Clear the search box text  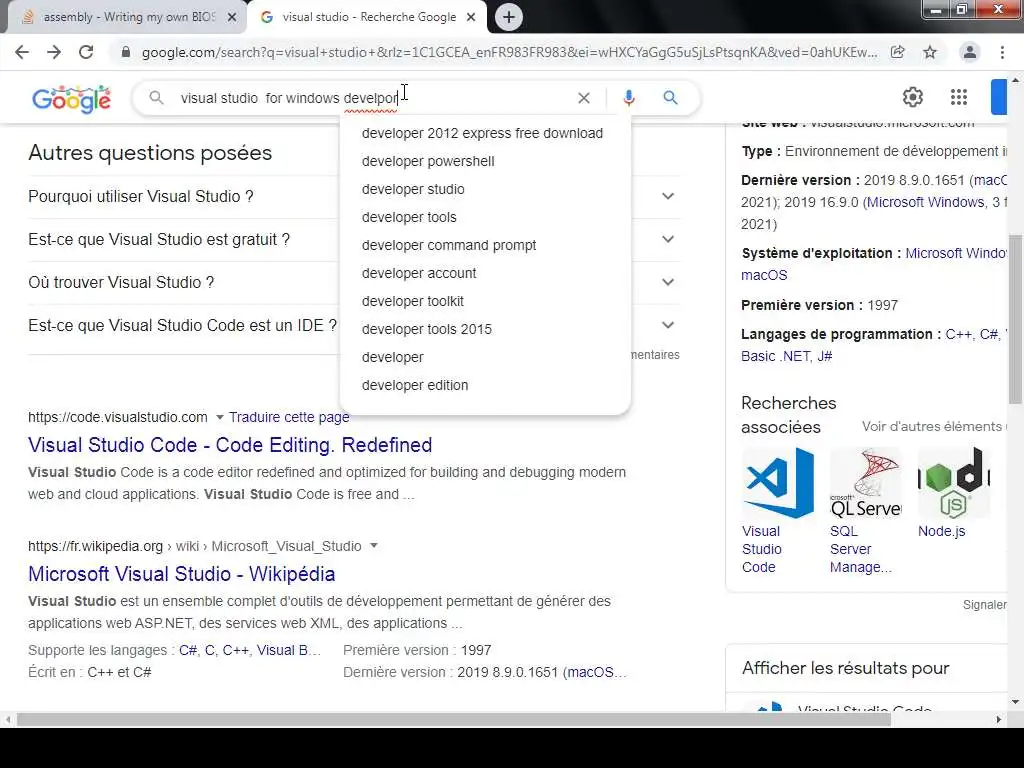pos(584,98)
